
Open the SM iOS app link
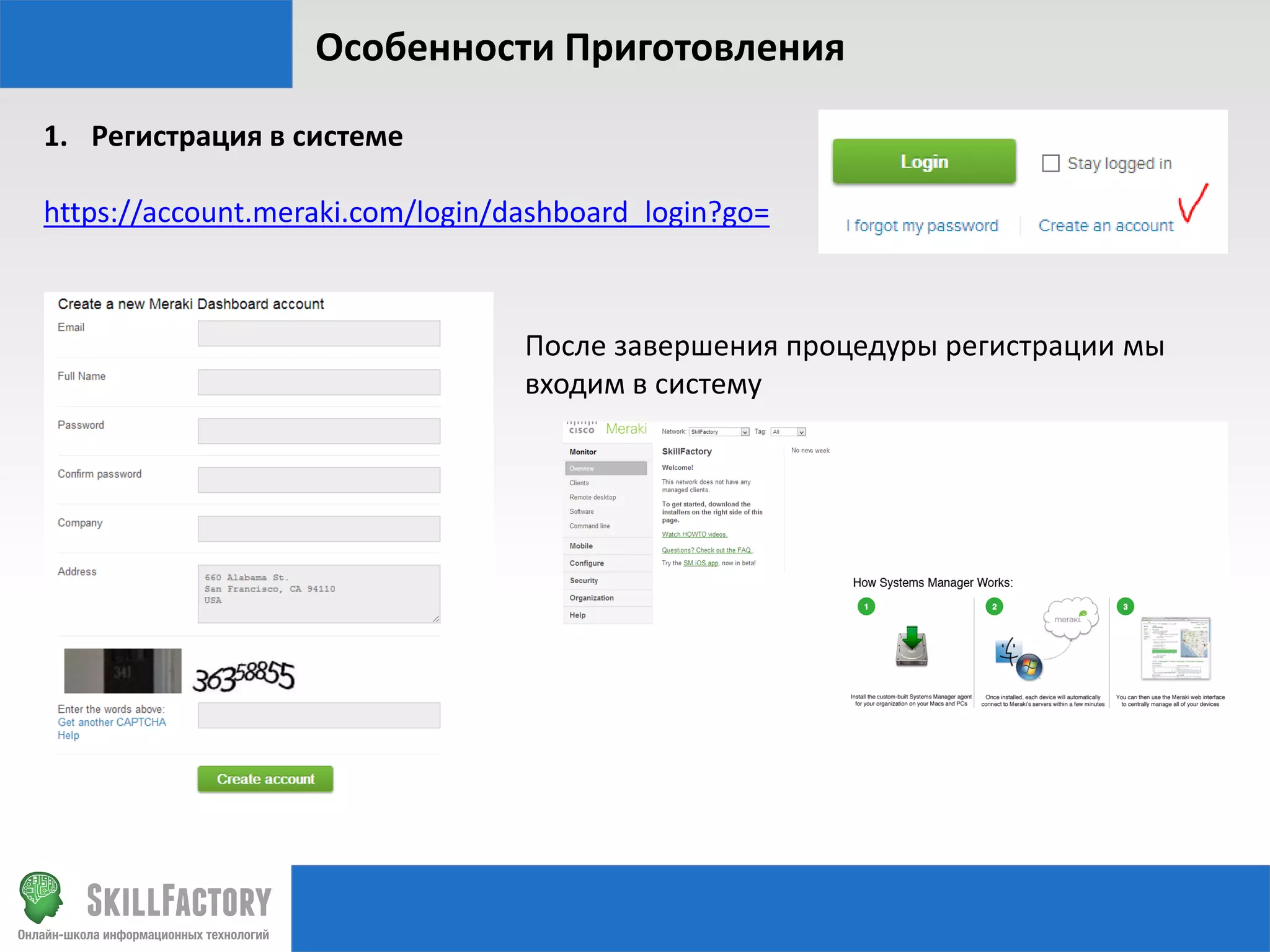pos(701,563)
